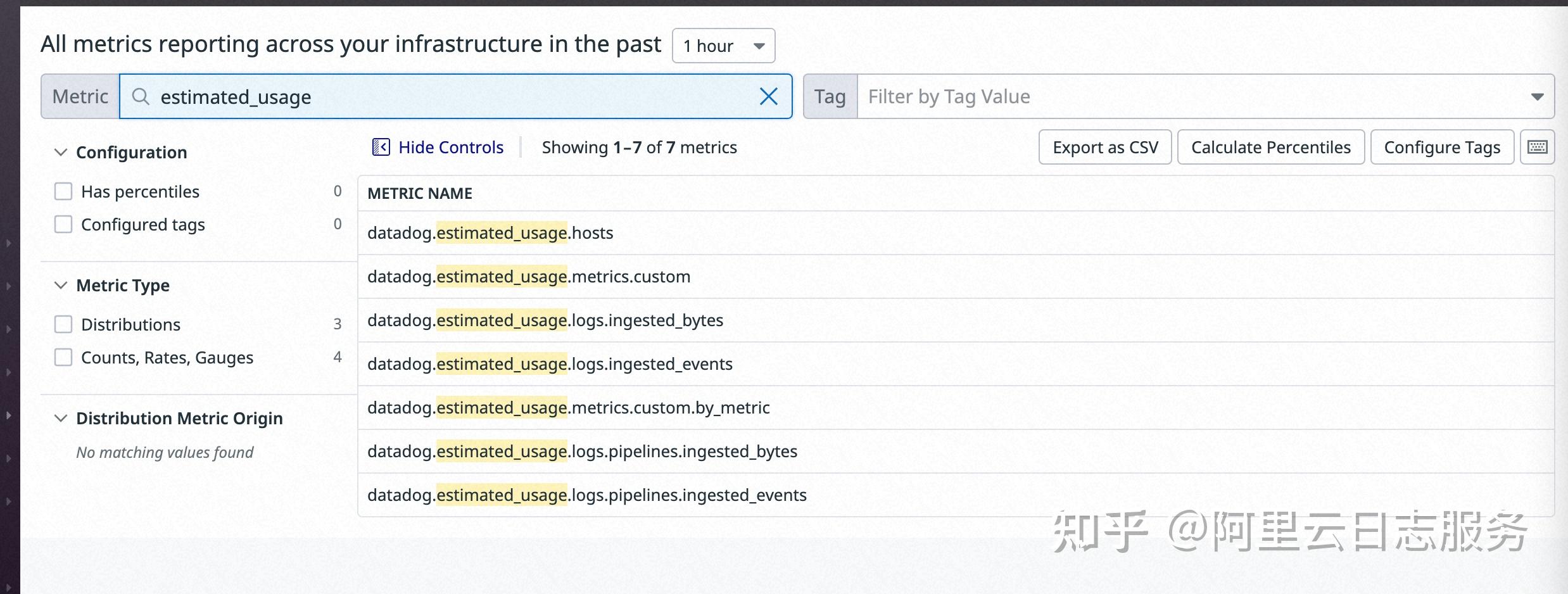Open Configure Tags
This screenshot has width=1568, height=594.
1442,146
